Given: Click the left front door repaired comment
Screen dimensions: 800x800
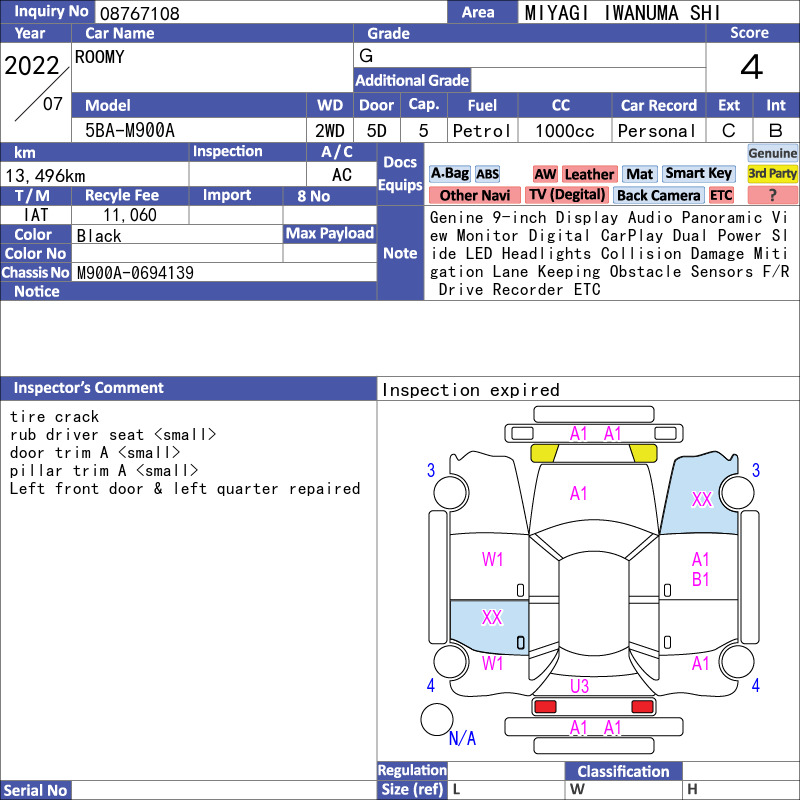Looking at the screenshot, I should [185, 489].
